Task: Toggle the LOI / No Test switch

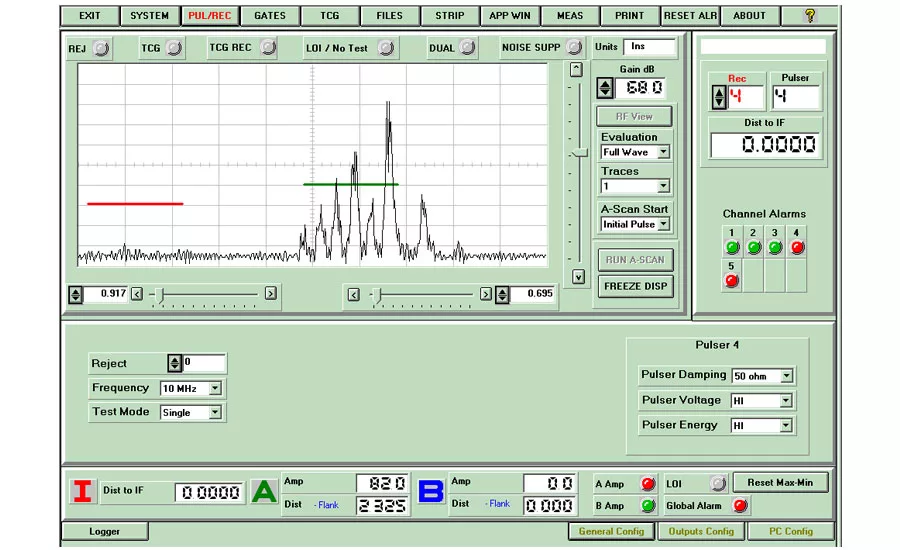Action: (x=386, y=48)
